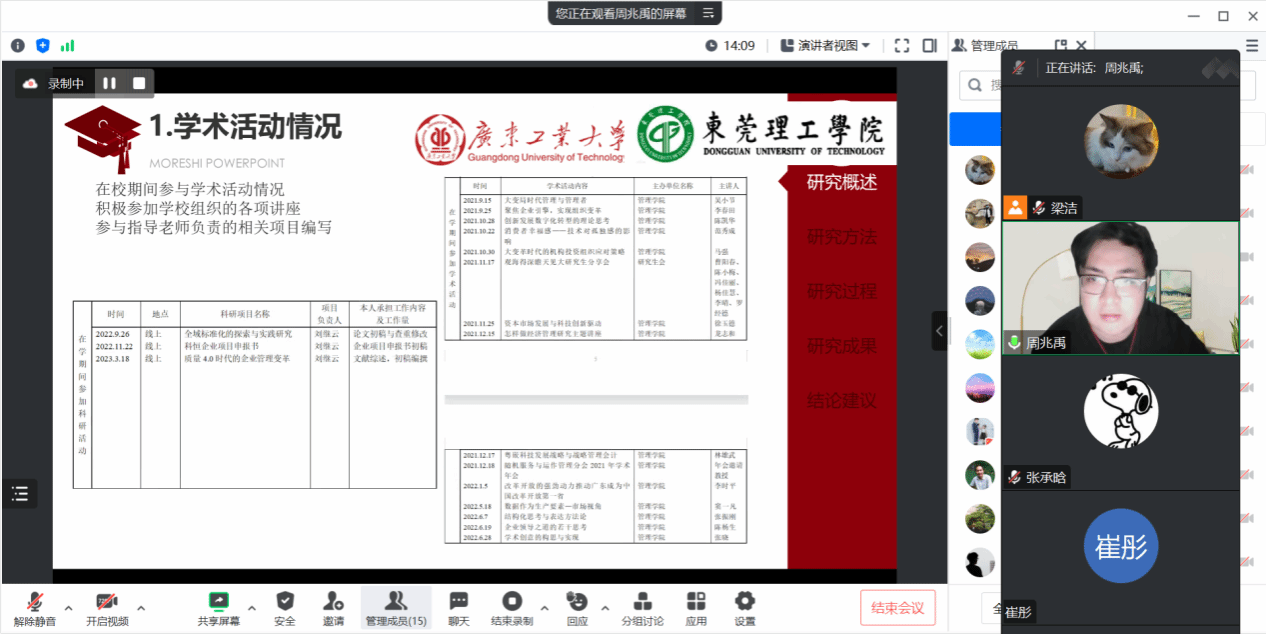This screenshot has width=1266, height=634.
Task: Select 管理成员(15) in the toolbar
Action: pos(396,607)
